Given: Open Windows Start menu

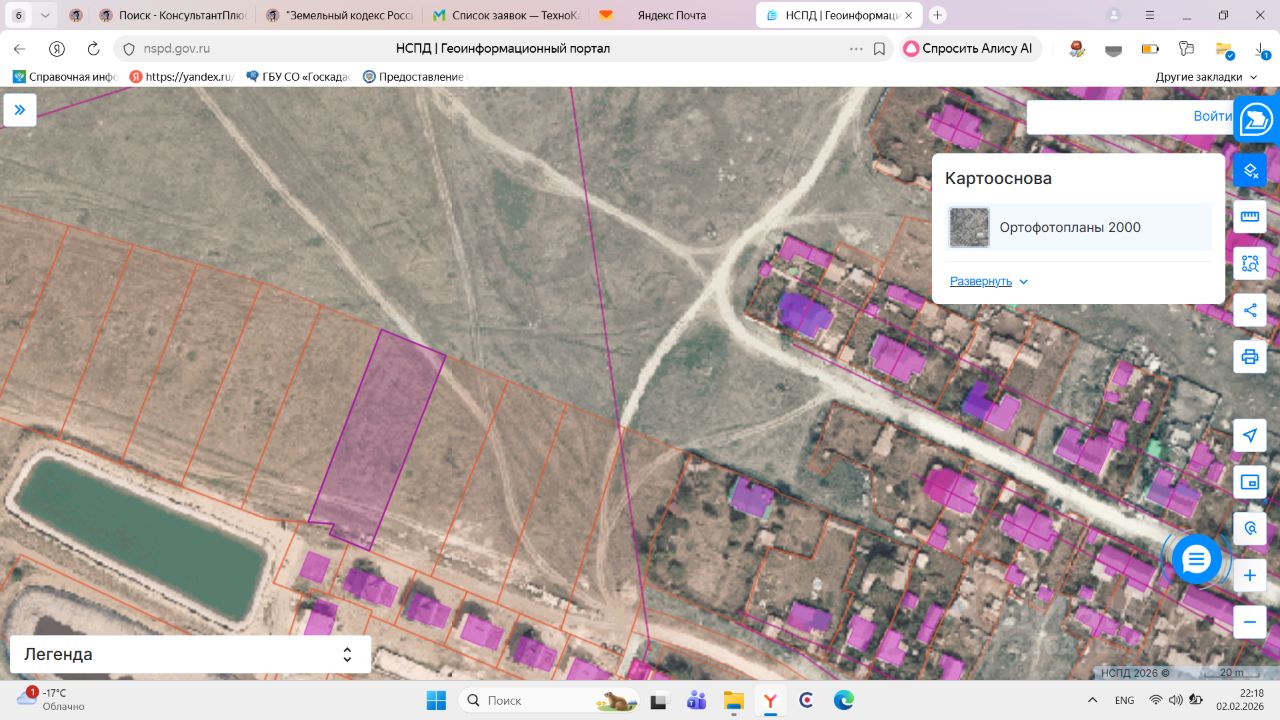Looking at the screenshot, I should coord(436,700).
